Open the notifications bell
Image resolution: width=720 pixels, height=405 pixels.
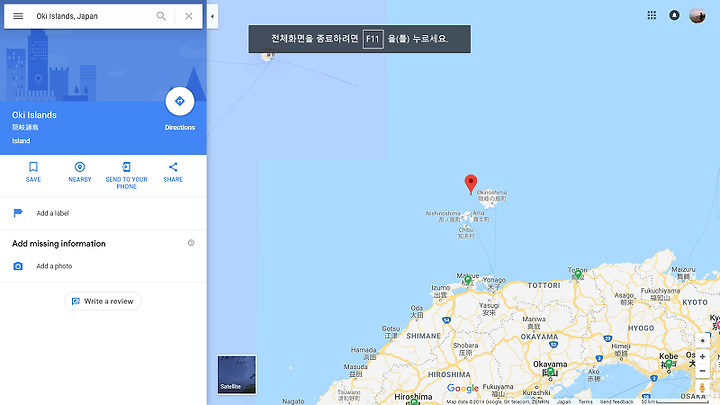(674, 16)
